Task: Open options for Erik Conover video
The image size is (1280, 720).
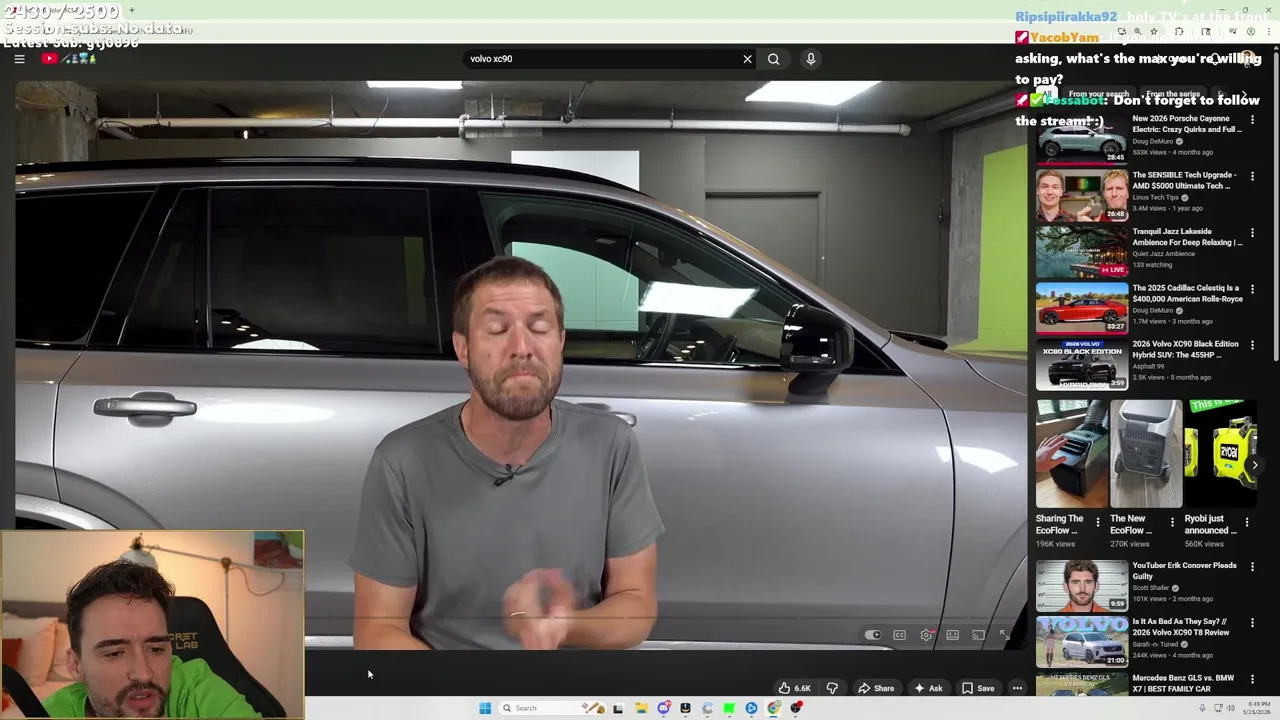Action: [x=1252, y=566]
